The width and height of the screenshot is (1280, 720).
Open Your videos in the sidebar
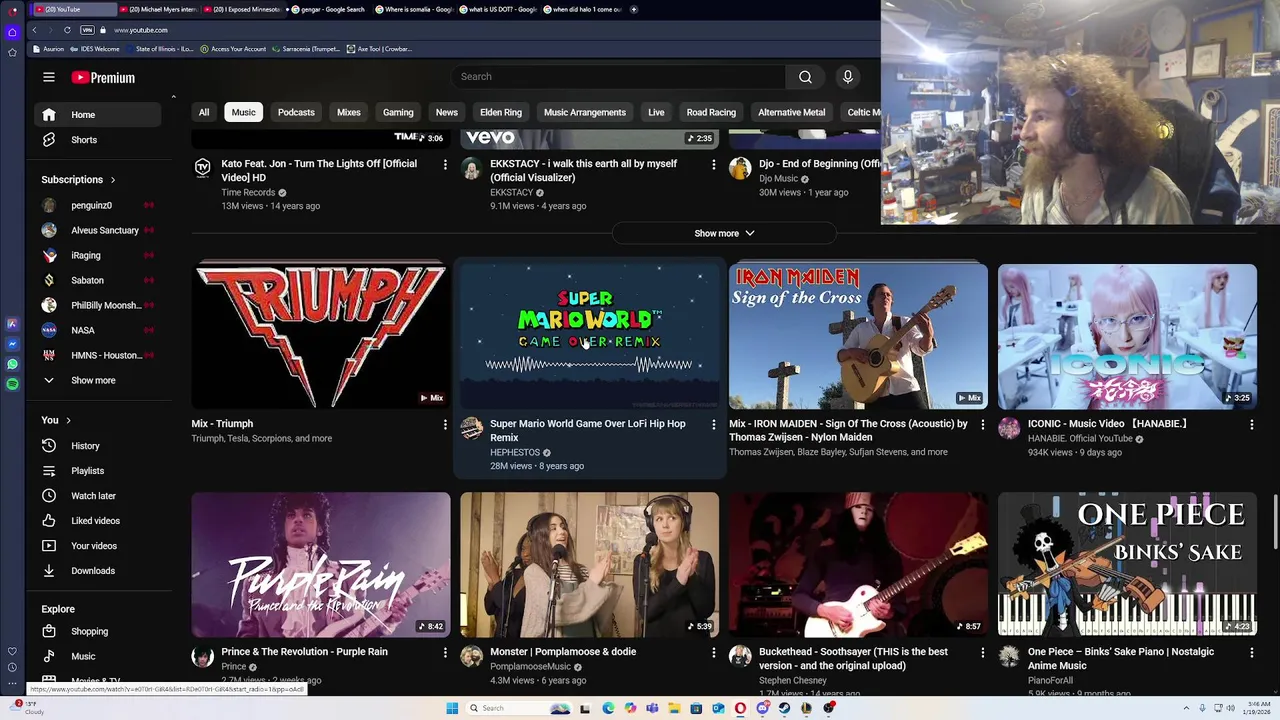click(x=97, y=546)
